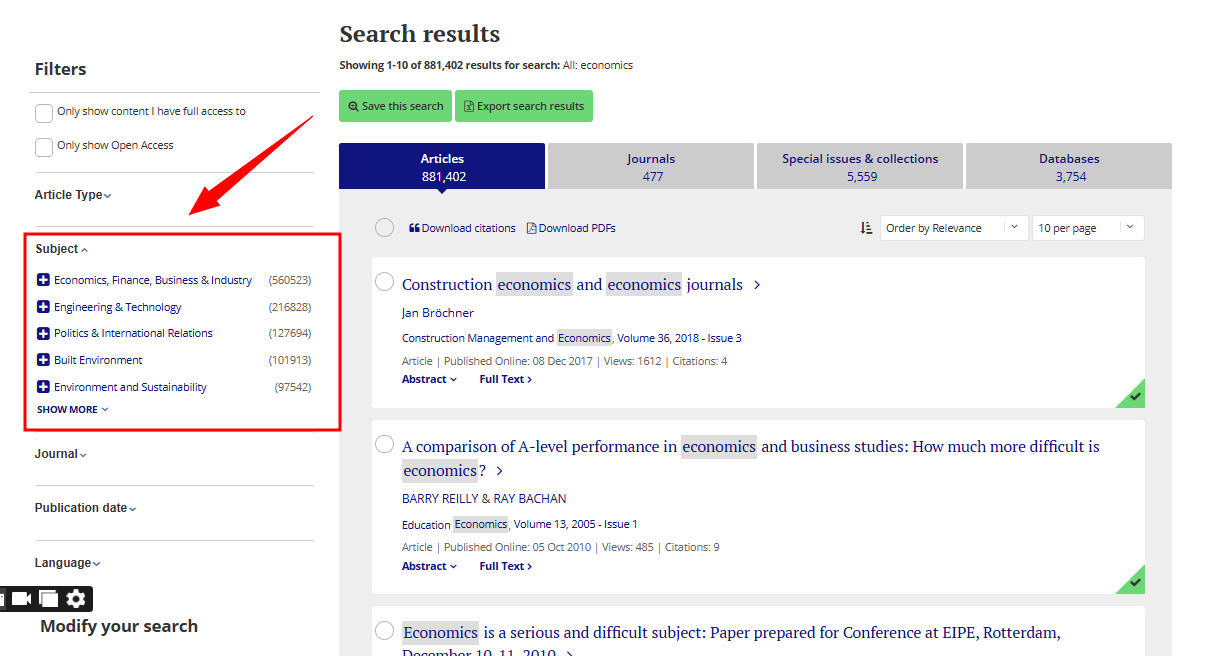
Task: Open the '10 per page' dropdown
Action: pyautogui.click(x=1087, y=228)
